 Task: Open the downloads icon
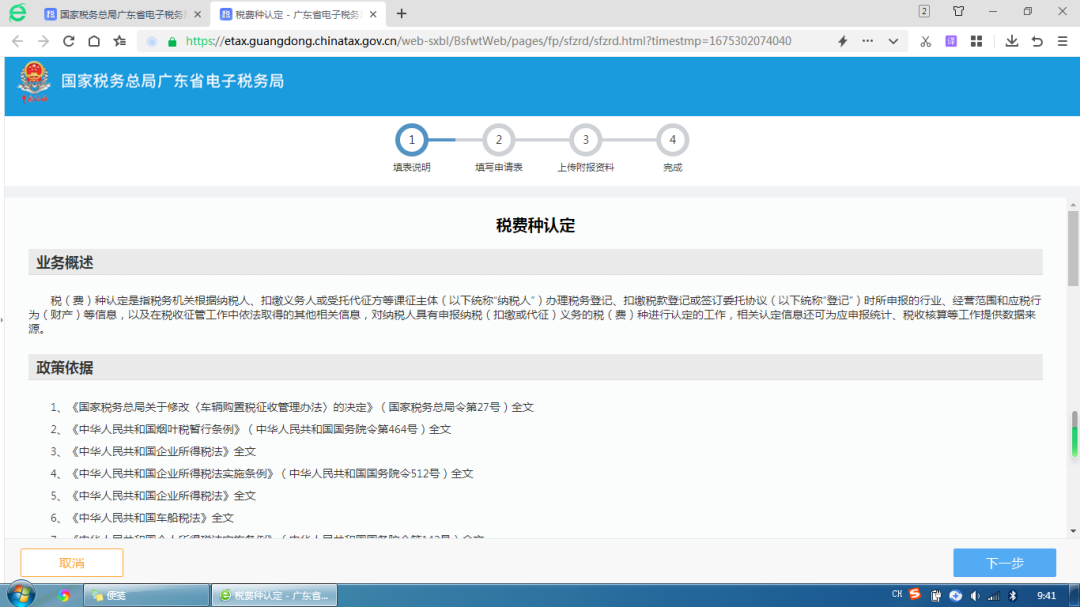[1012, 41]
